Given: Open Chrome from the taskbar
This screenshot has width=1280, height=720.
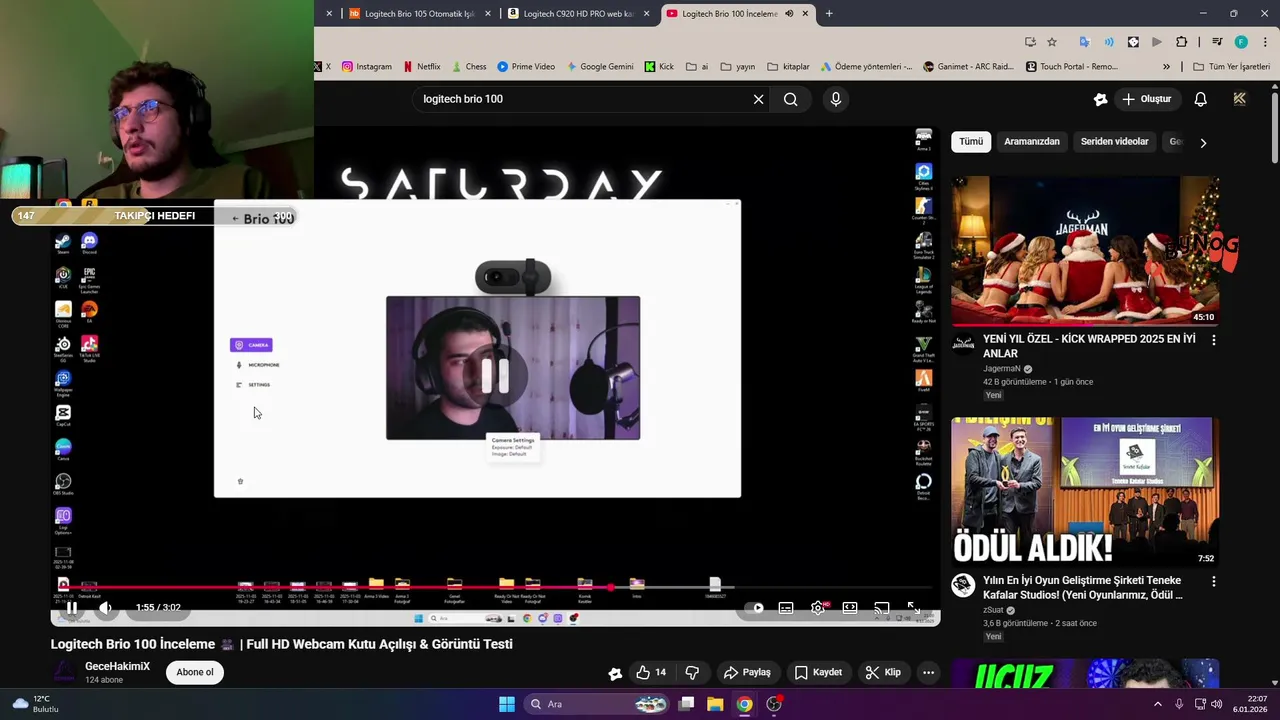Looking at the screenshot, I should (744, 704).
